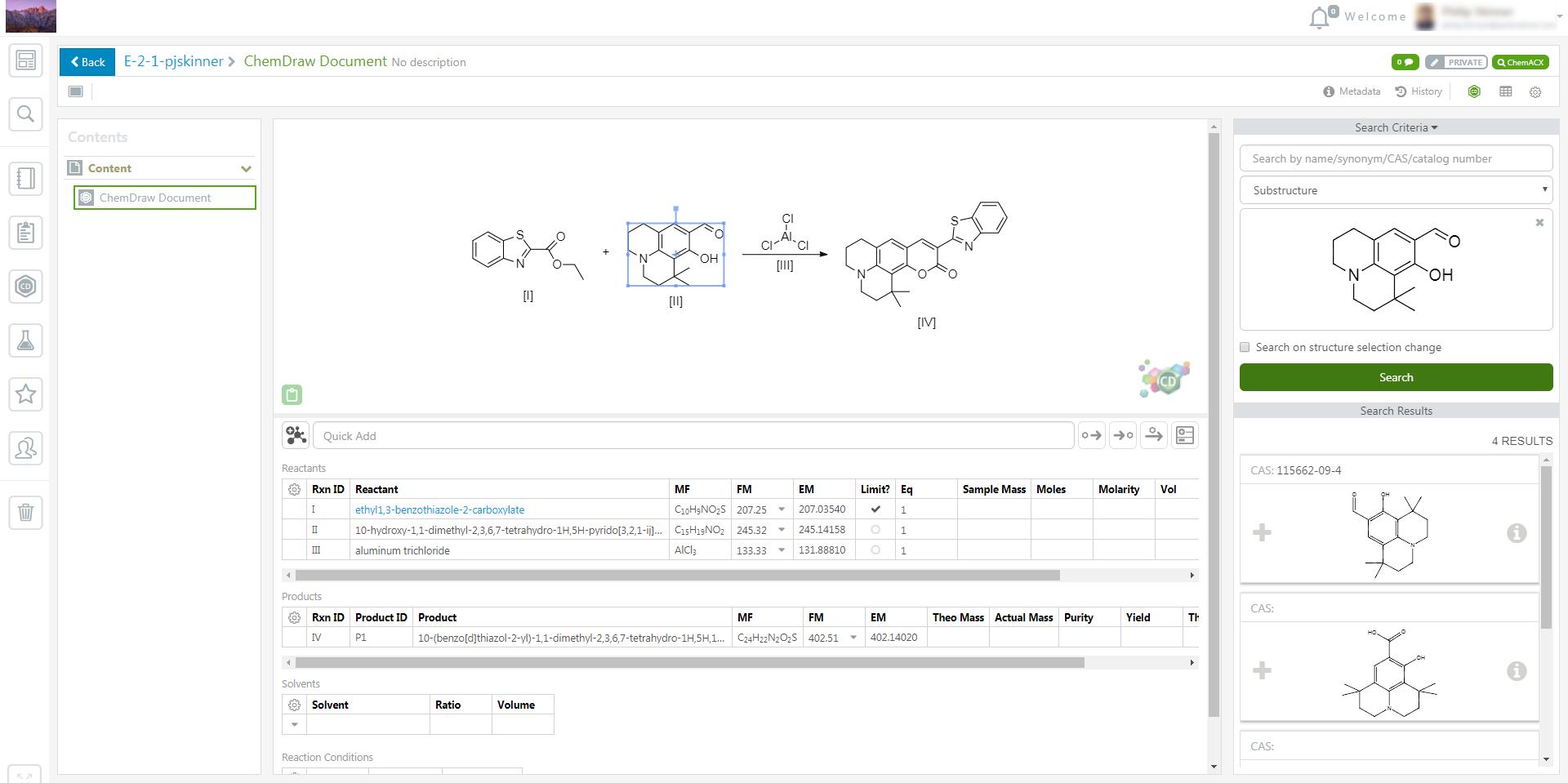Open the search icon in left sidebar

pos(25,114)
